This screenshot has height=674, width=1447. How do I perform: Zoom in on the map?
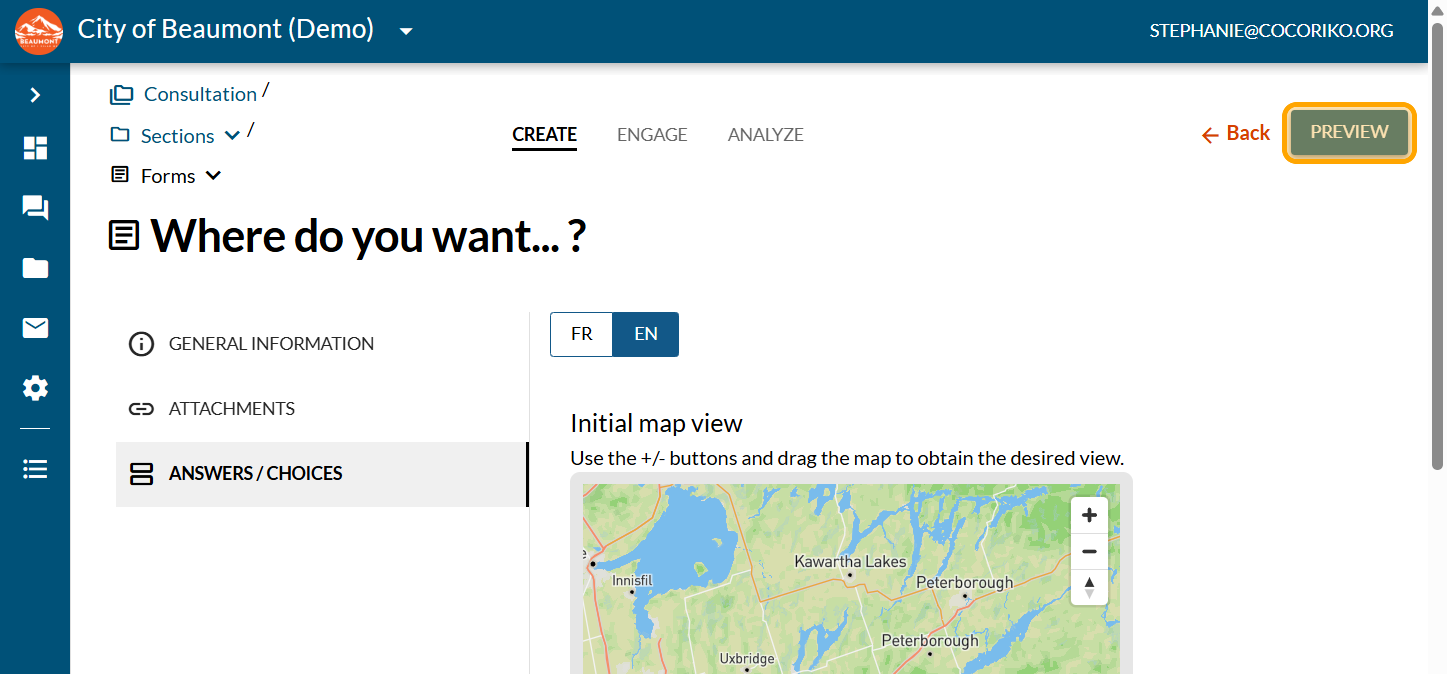[1089, 516]
